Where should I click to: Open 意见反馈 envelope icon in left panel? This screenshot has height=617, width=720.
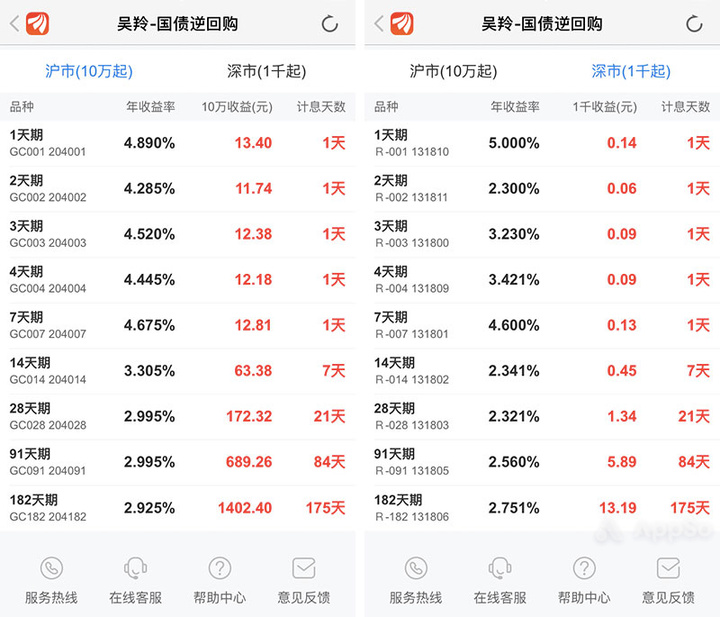click(x=304, y=568)
